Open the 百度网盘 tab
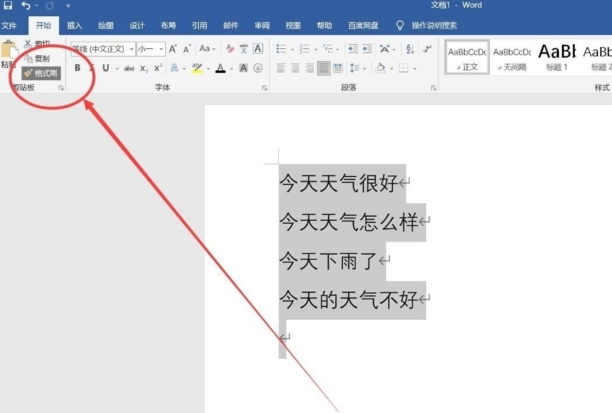Image resolution: width=612 pixels, height=413 pixels. pos(363,26)
